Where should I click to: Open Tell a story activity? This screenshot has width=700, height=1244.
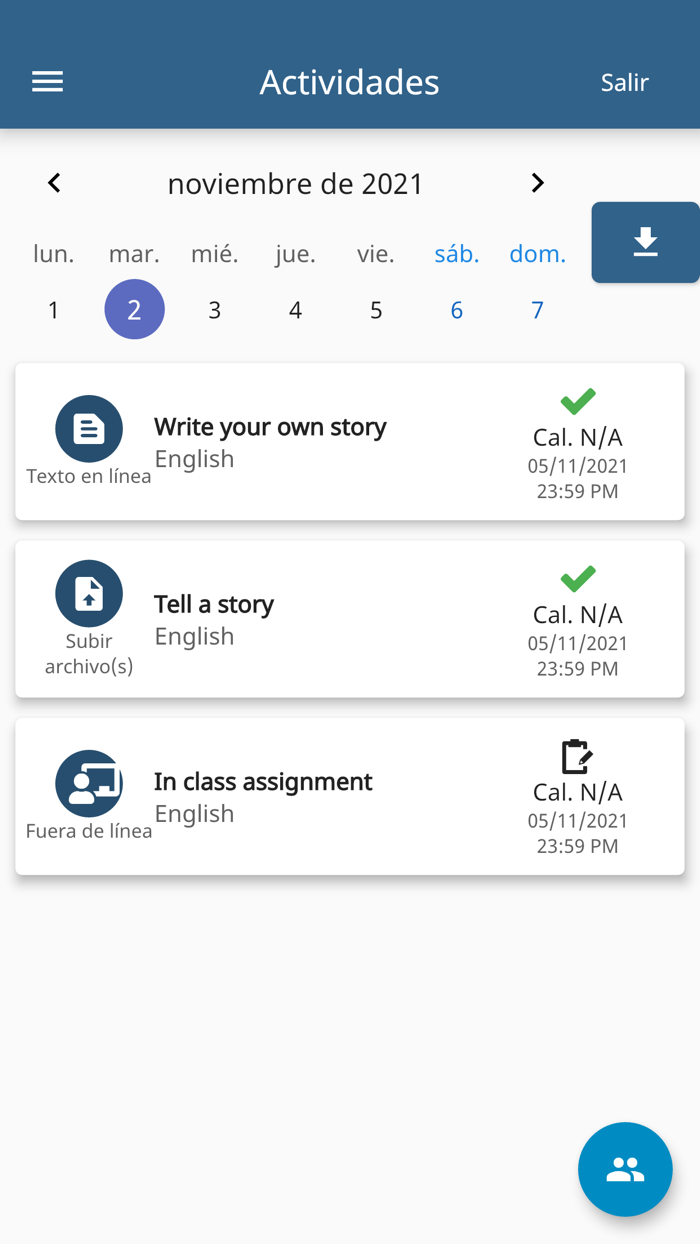pos(214,604)
